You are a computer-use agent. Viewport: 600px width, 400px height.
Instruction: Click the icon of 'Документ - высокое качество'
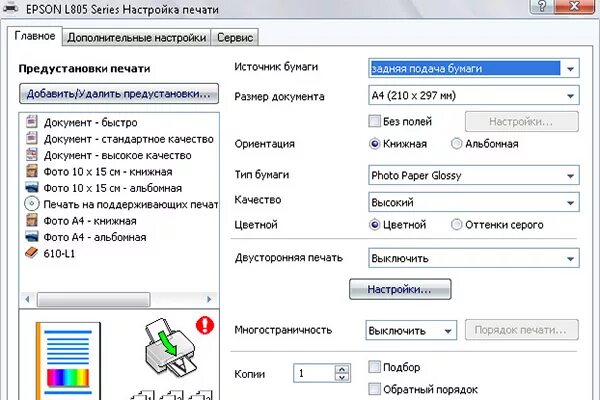(x=32, y=155)
